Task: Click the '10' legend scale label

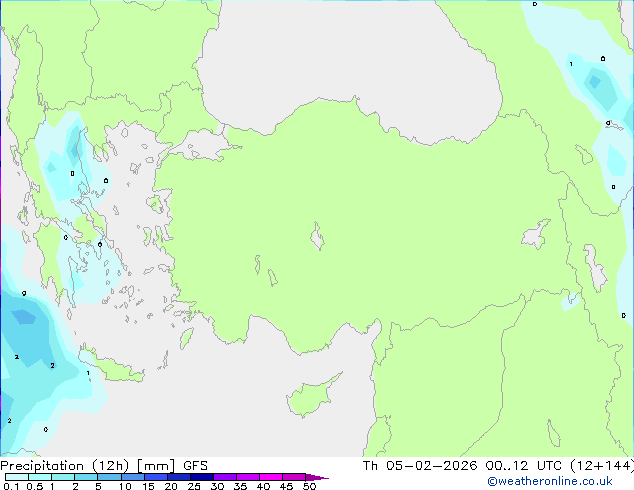Action: (125, 486)
